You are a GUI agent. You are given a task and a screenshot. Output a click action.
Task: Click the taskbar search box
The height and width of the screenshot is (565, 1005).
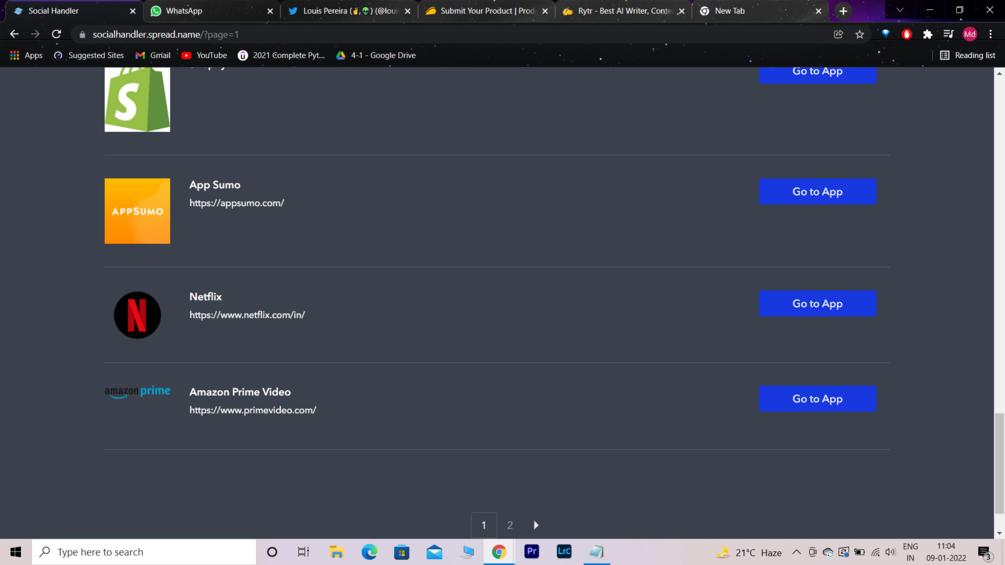(144, 552)
